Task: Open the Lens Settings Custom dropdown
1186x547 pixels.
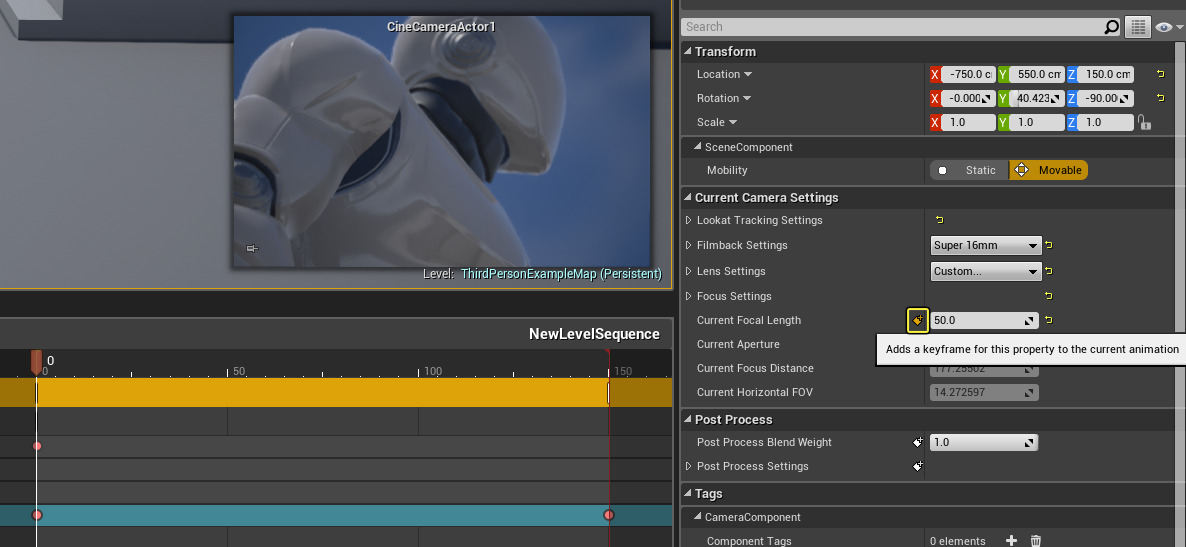Action: coord(986,271)
